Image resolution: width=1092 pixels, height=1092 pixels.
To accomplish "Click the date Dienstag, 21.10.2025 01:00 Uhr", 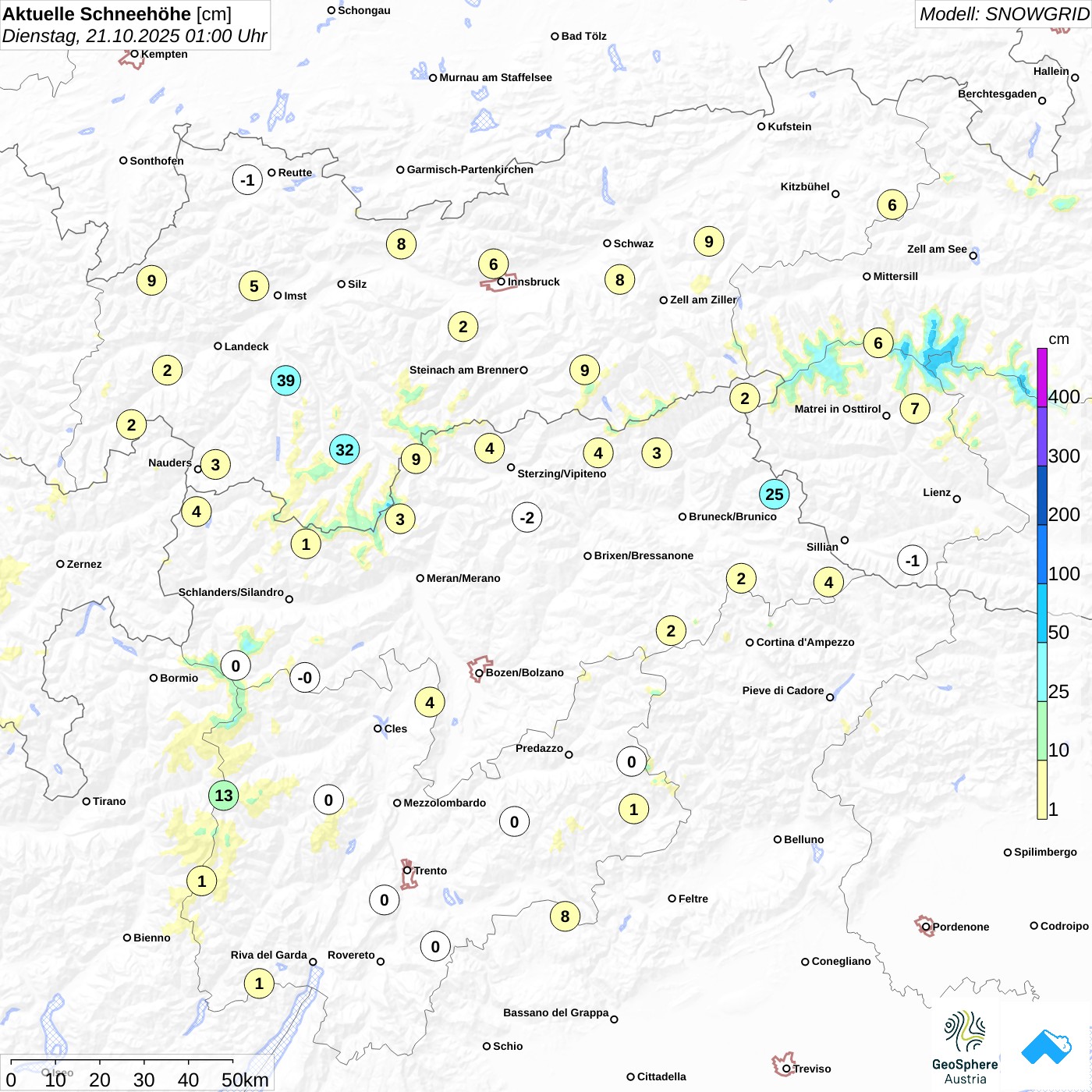I will [134, 36].
